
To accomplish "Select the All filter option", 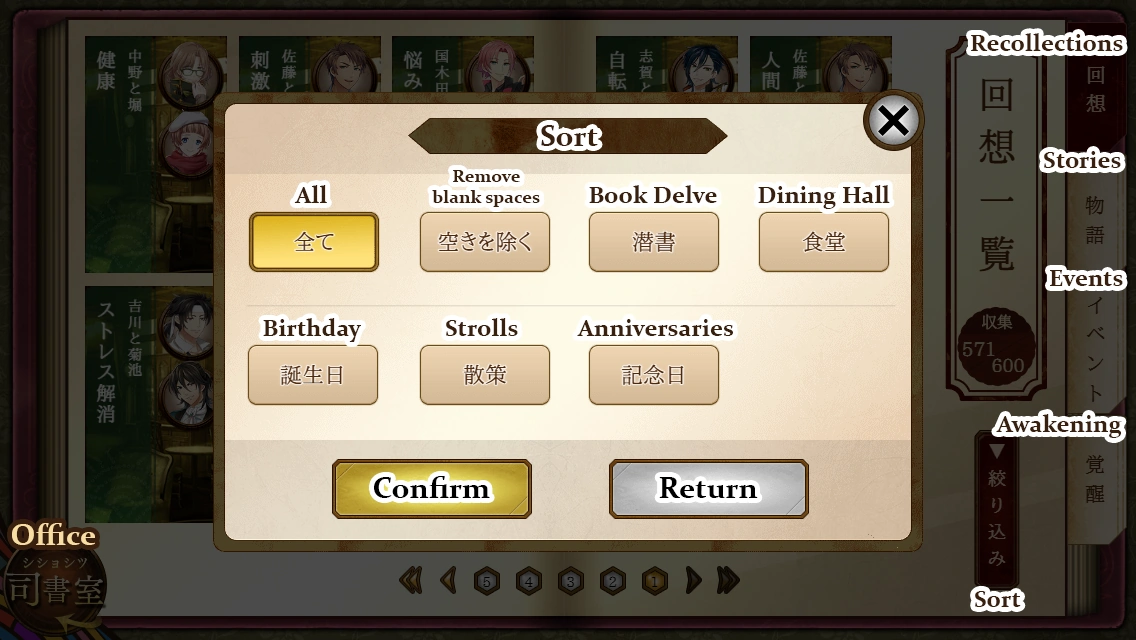I will pyautogui.click(x=314, y=242).
